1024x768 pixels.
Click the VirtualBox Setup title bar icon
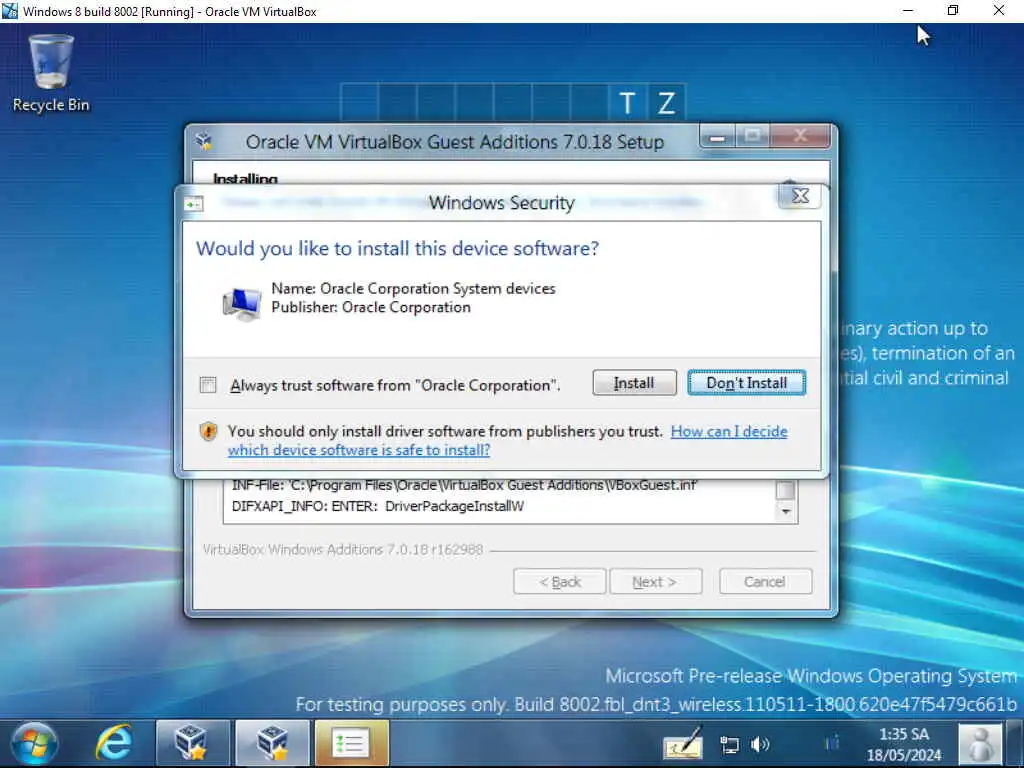tap(204, 141)
